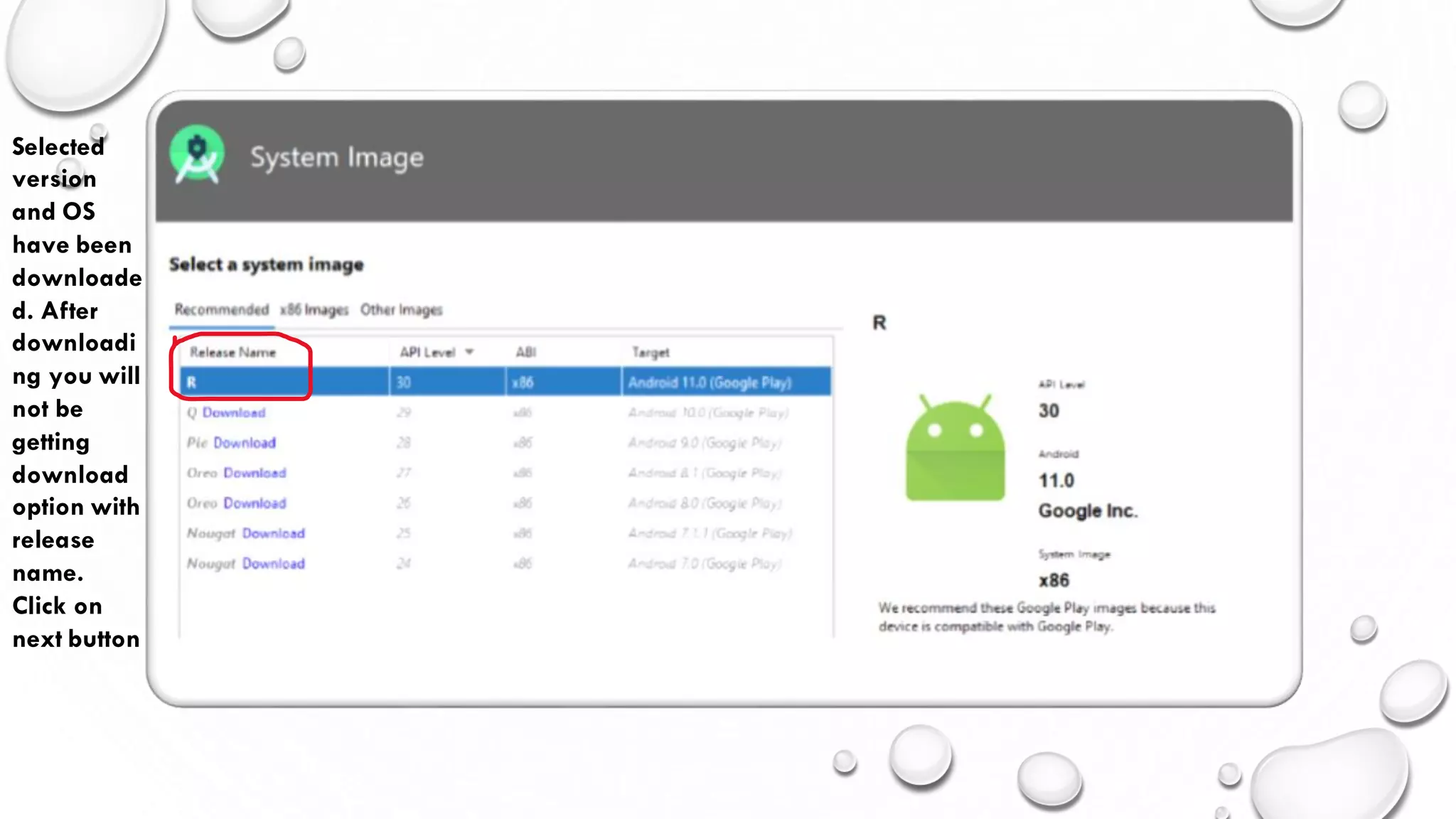
Task: Download Oreo API 26 image
Action: [x=255, y=503]
